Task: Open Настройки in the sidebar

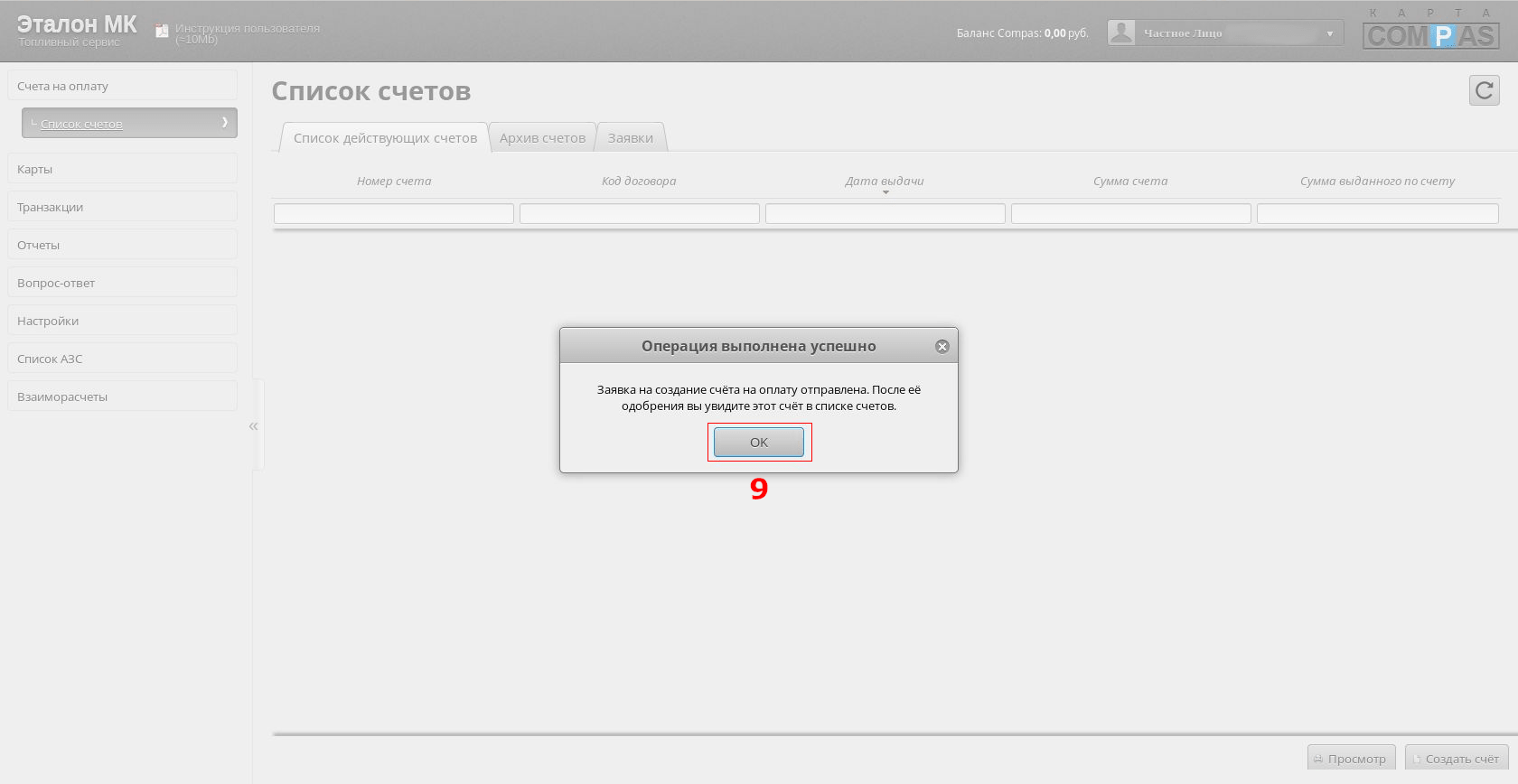Action: [122, 321]
